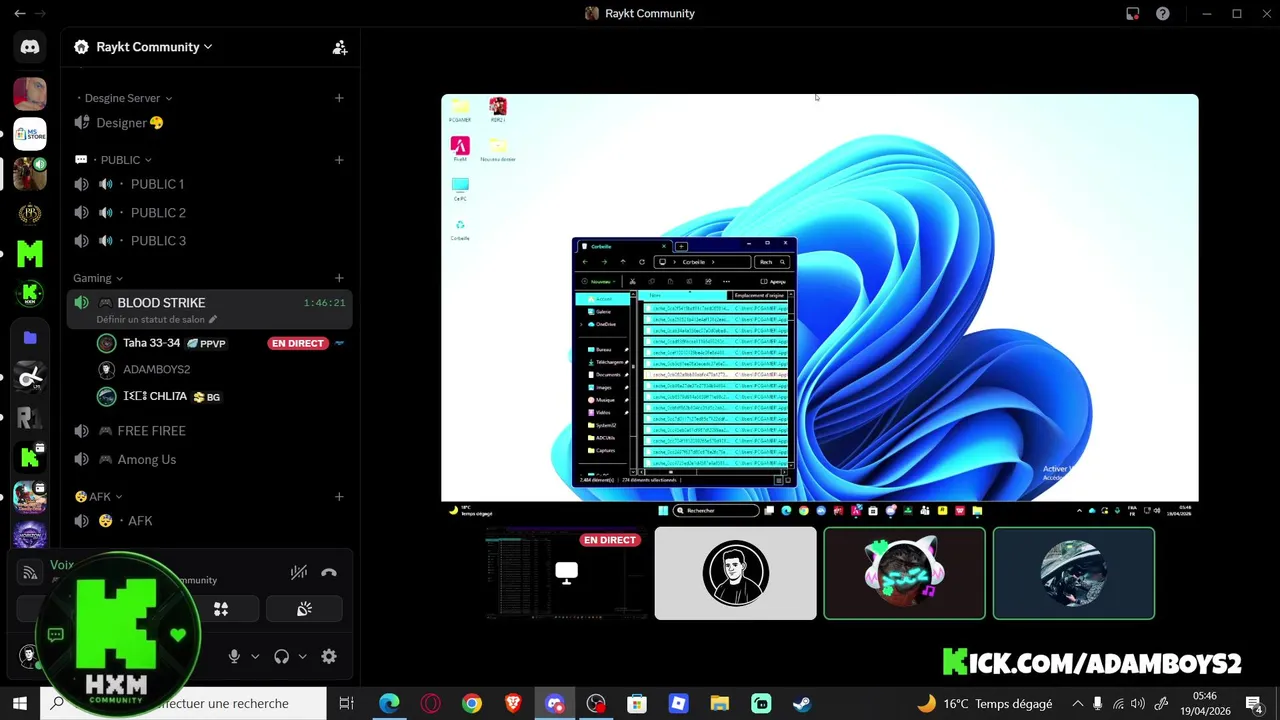Open Roblox from the Windows taskbar
This screenshot has width=1280, height=720.
678,703
